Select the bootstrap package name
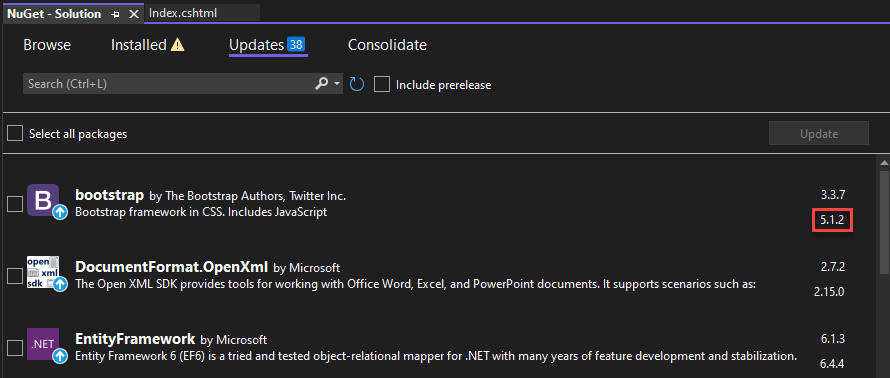The width and height of the screenshot is (890, 378). [110, 195]
